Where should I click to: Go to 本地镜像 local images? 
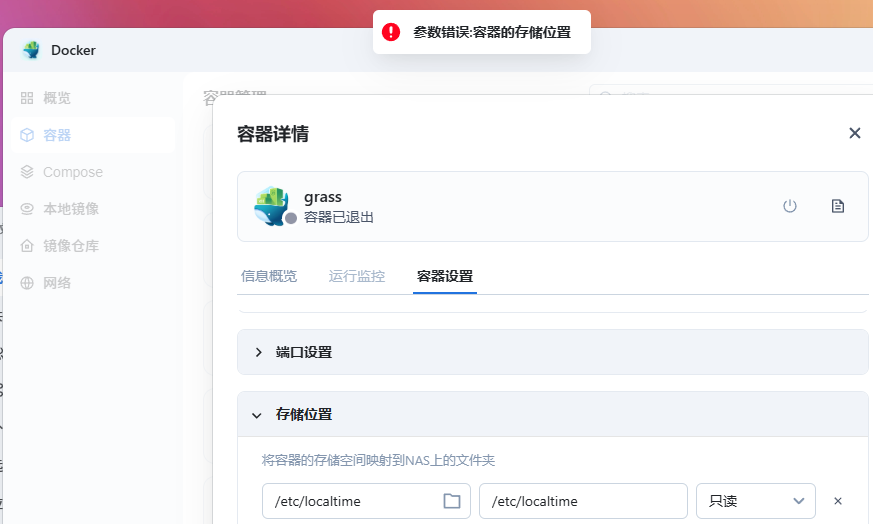tap(70, 209)
